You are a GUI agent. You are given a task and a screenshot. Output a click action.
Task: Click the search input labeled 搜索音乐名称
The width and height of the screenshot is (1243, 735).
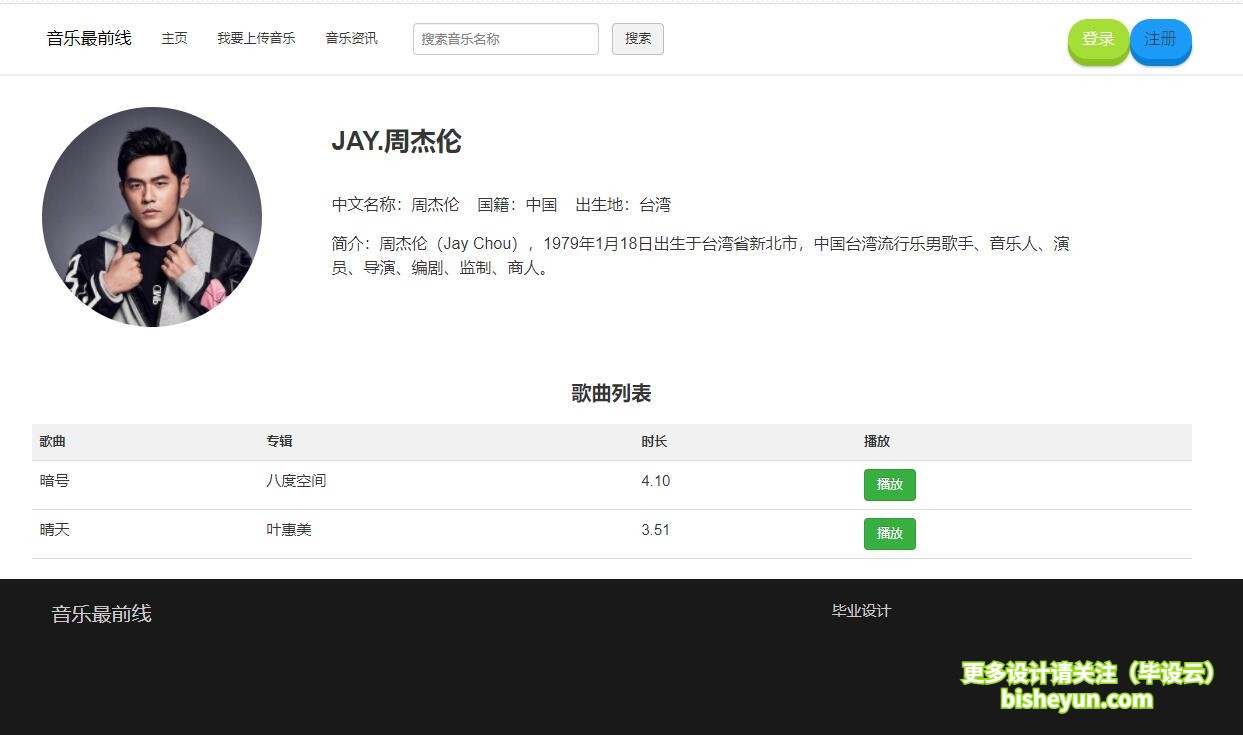coord(505,39)
